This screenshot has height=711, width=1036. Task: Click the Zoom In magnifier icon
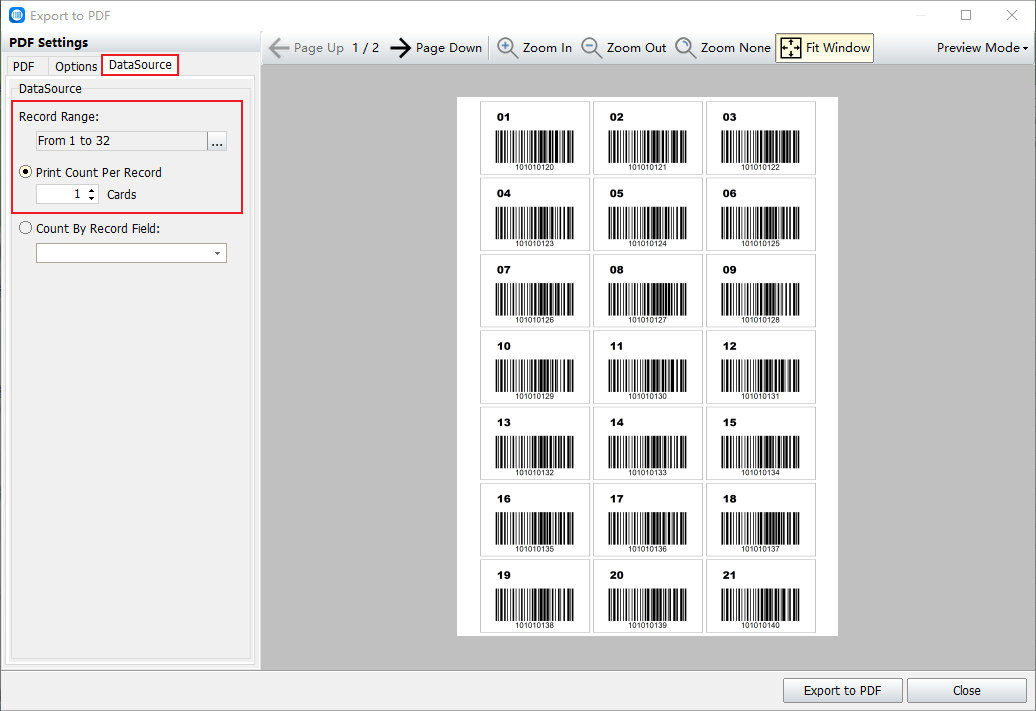[507, 48]
